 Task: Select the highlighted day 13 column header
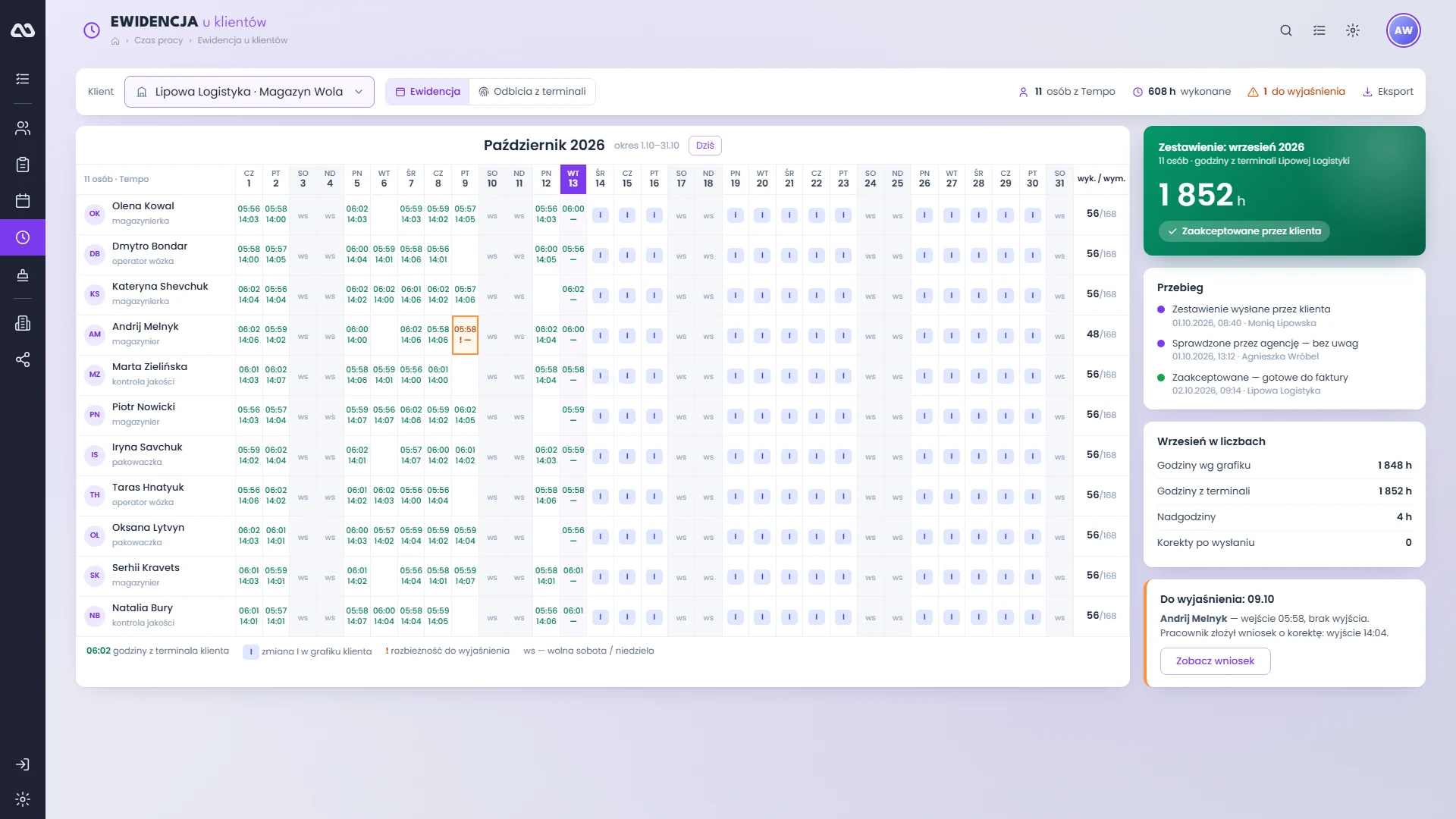tap(573, 179)
